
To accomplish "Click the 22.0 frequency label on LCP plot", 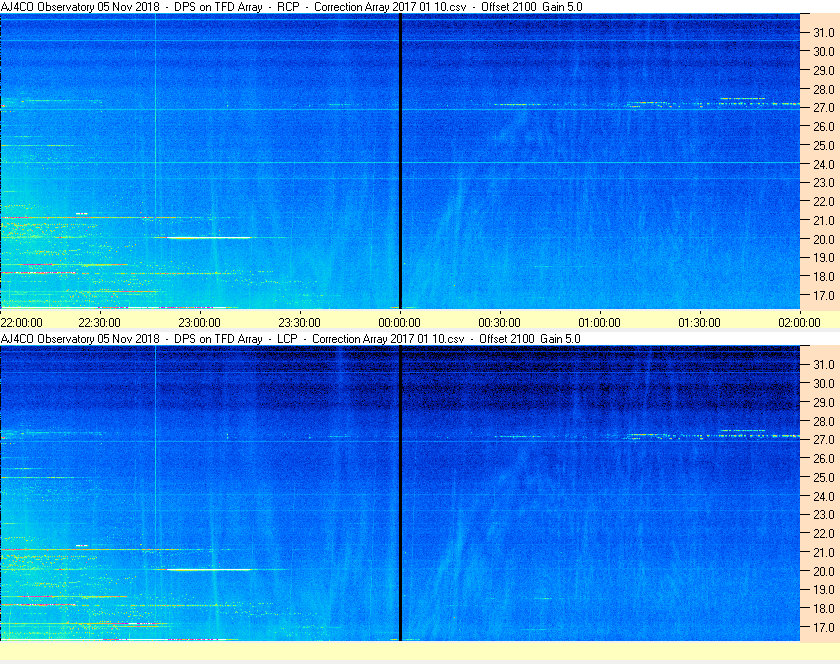I will [824, 534].
